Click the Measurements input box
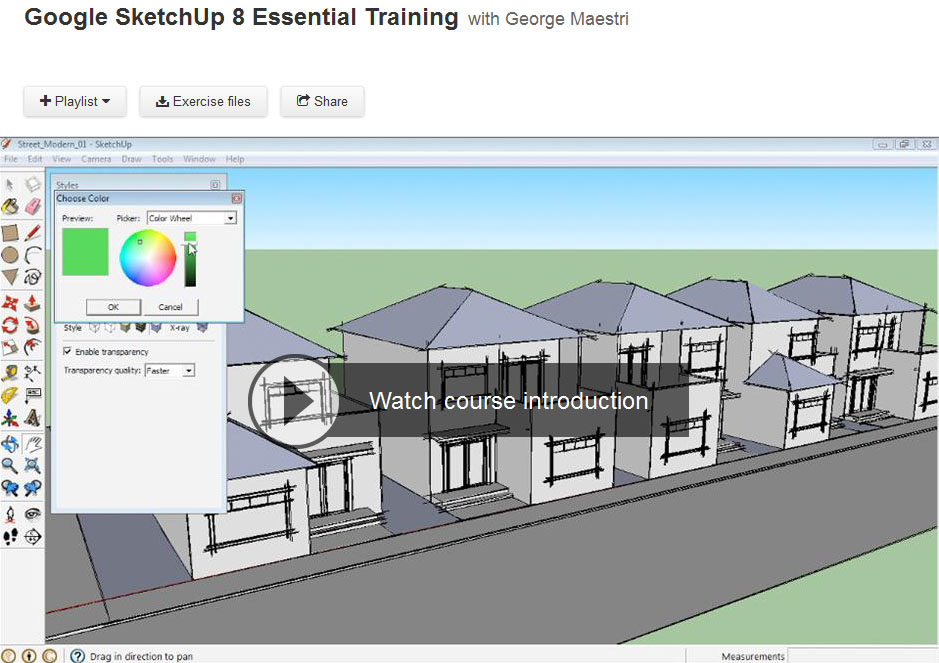 click(863, 656)
